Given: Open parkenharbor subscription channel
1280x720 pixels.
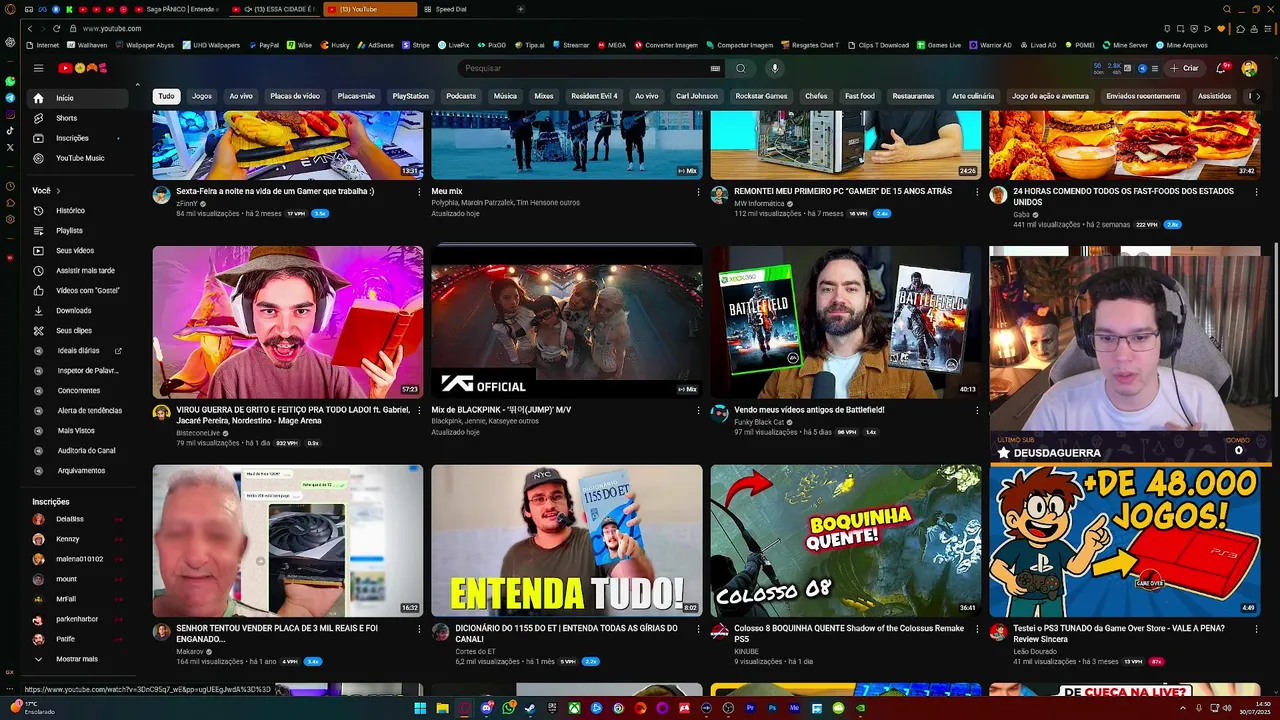Looking at the screenshot, I should point(78,619).
